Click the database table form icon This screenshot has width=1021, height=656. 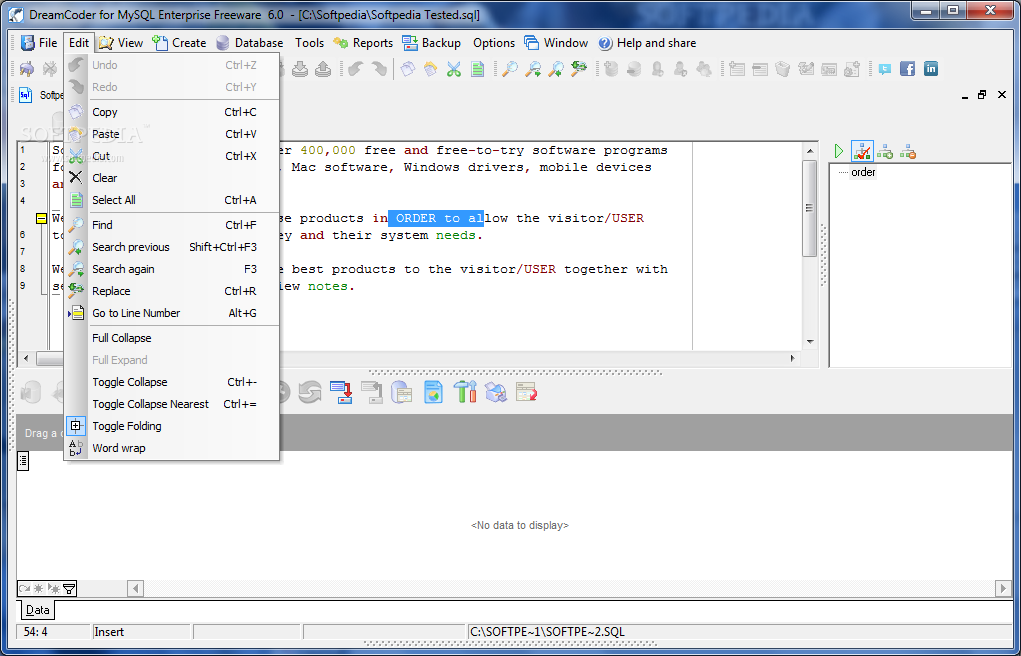click(402, 392)
